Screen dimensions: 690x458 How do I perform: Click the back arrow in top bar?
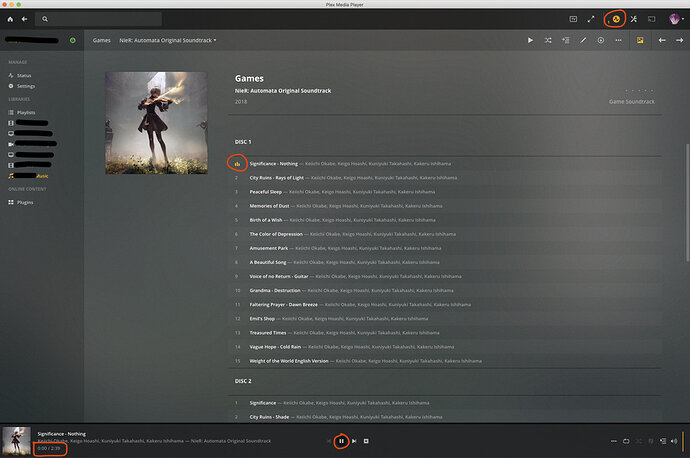pos(25,19)
